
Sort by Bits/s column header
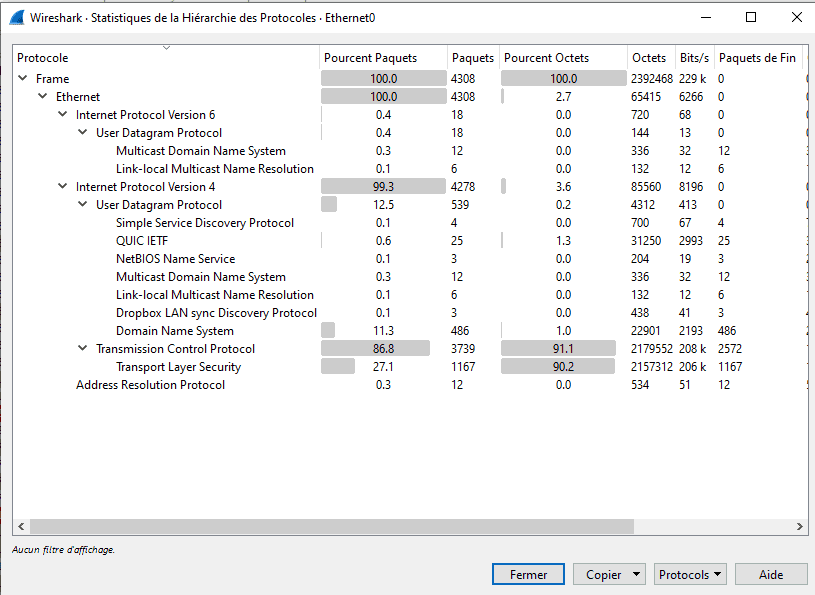pos(694,58)
